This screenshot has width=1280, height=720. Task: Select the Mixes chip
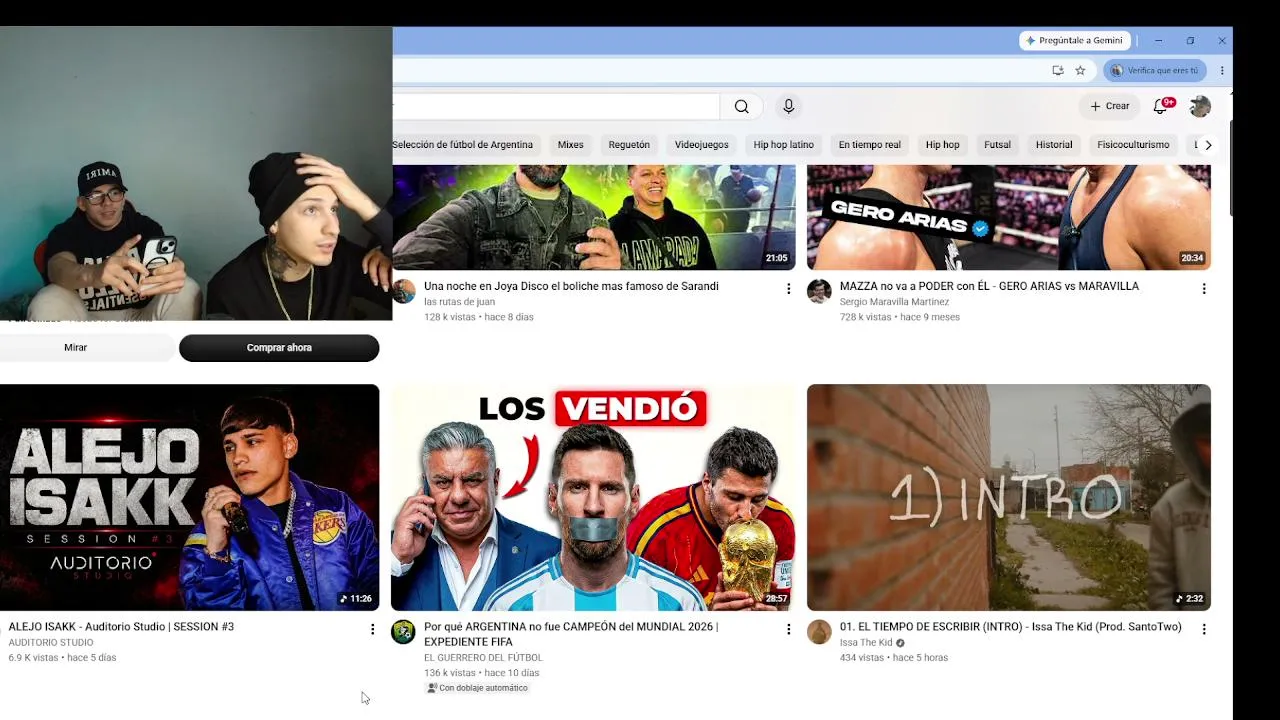[570, 145]
